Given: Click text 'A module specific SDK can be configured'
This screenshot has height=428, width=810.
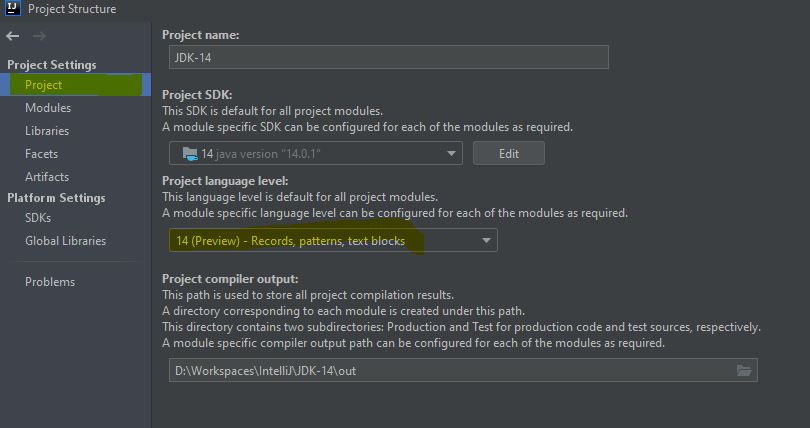Looking at the screenshot, I should coord(368,126).
